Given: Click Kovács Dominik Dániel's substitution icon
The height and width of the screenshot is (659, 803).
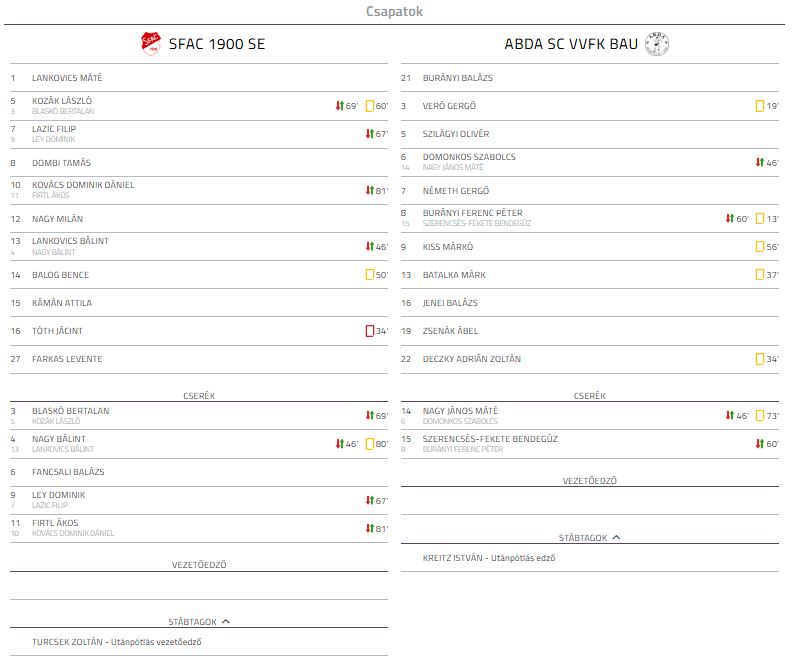Looking at the screenshot, I should click(369, 190).
